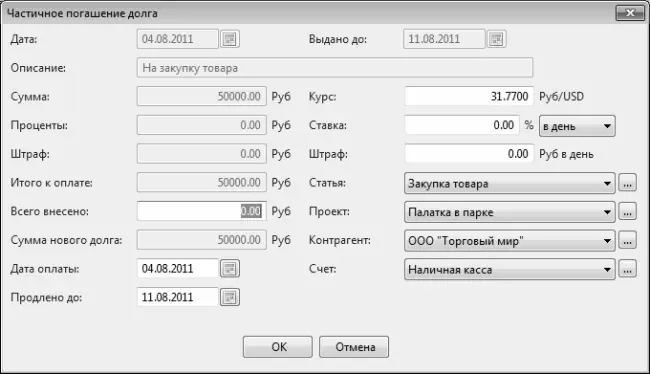Open calendar picker next to Дата field

pyautogui.click(x=230, y=39)
